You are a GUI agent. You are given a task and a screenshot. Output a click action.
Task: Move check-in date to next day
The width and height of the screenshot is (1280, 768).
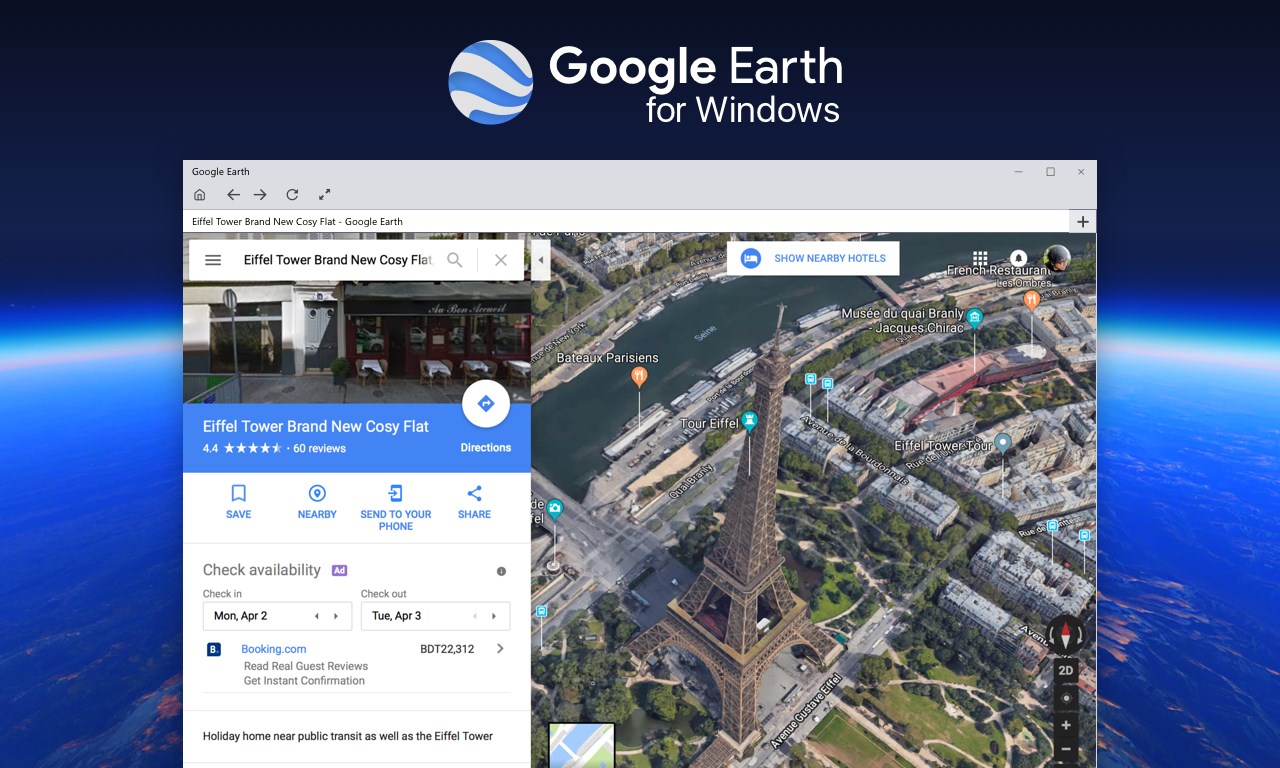point(336,616)
